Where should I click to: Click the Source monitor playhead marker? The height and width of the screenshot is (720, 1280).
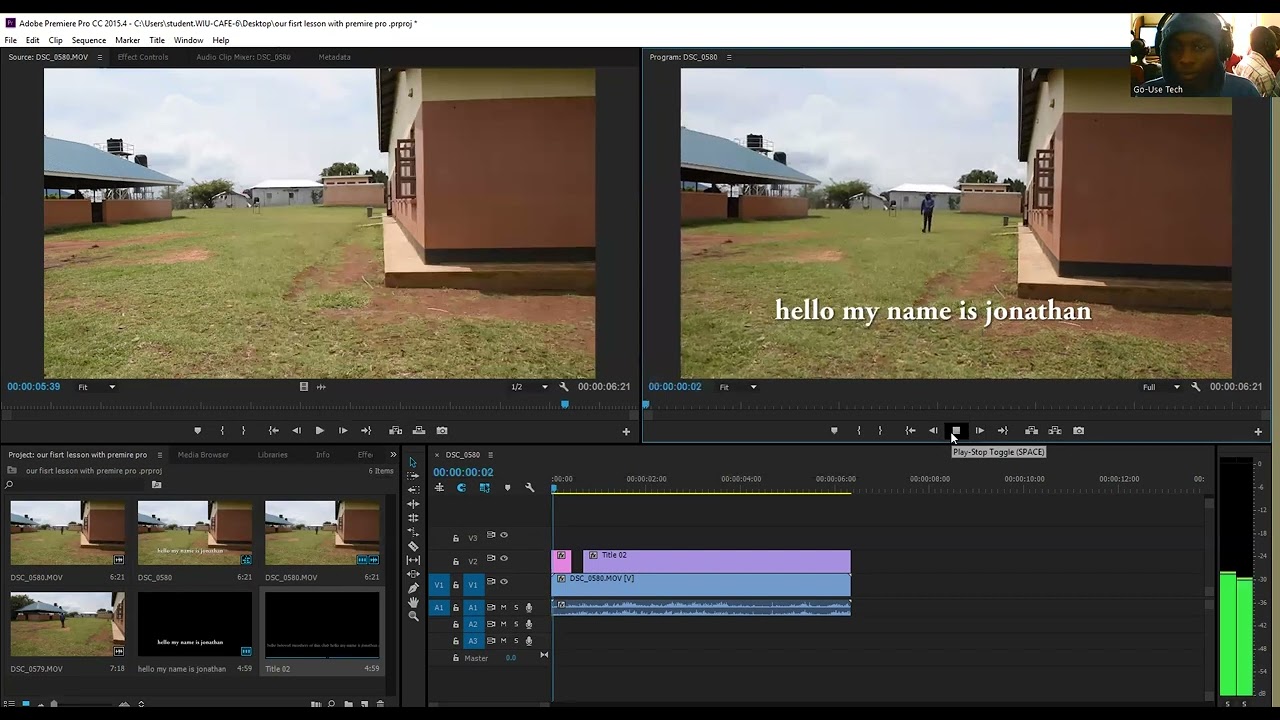(x=565, y=404)
